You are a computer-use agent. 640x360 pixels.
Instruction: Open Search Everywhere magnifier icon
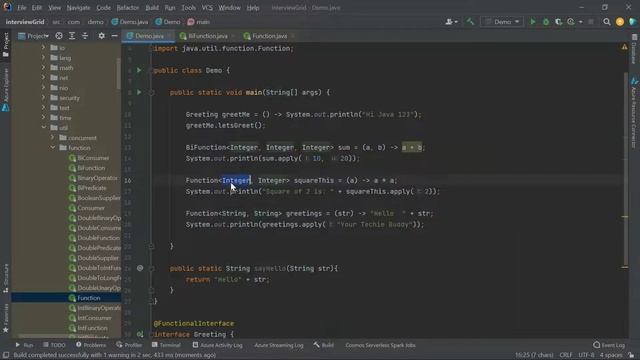pyautogui.click(x=607, y=22)
